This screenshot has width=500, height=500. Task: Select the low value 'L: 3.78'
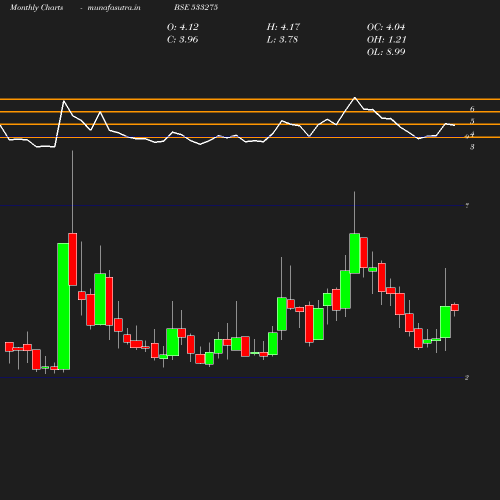coord(282,39)
